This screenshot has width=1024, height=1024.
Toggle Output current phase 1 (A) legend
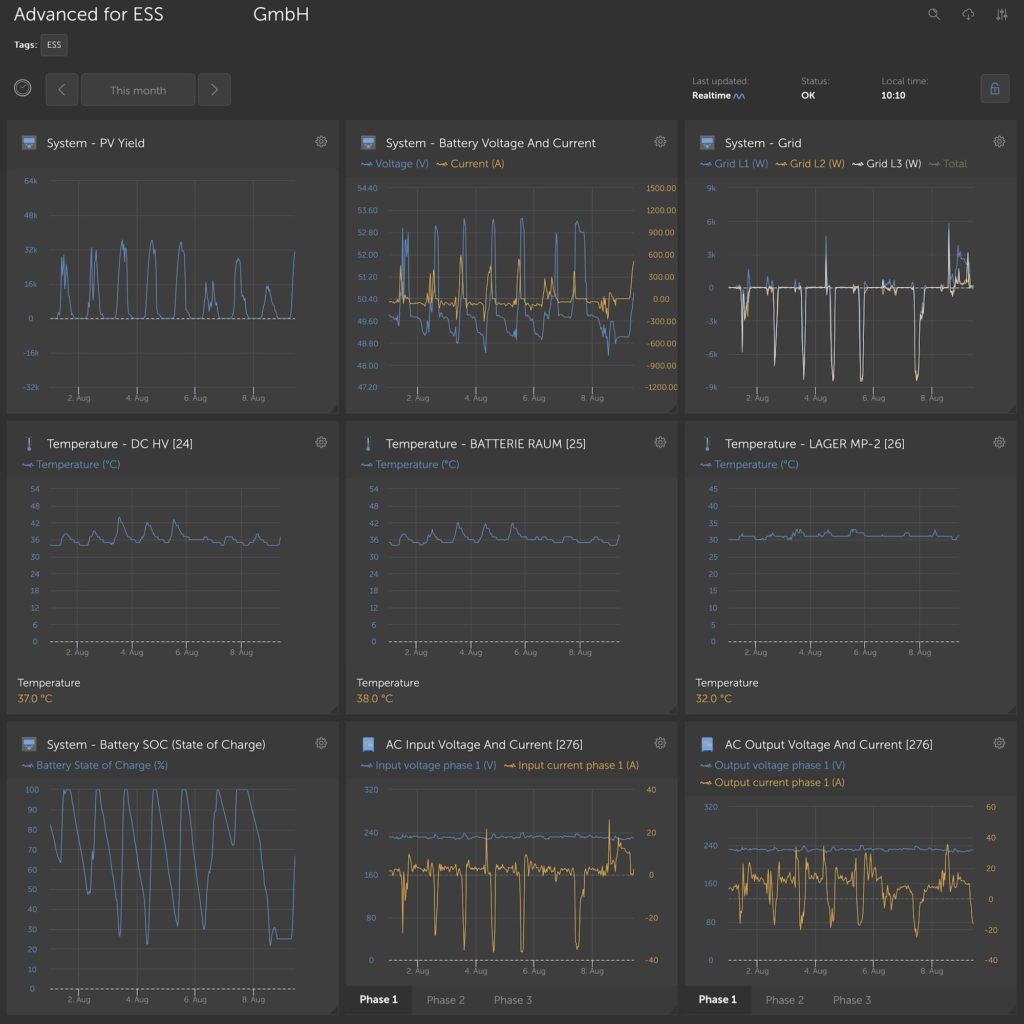tap(772, 782)
